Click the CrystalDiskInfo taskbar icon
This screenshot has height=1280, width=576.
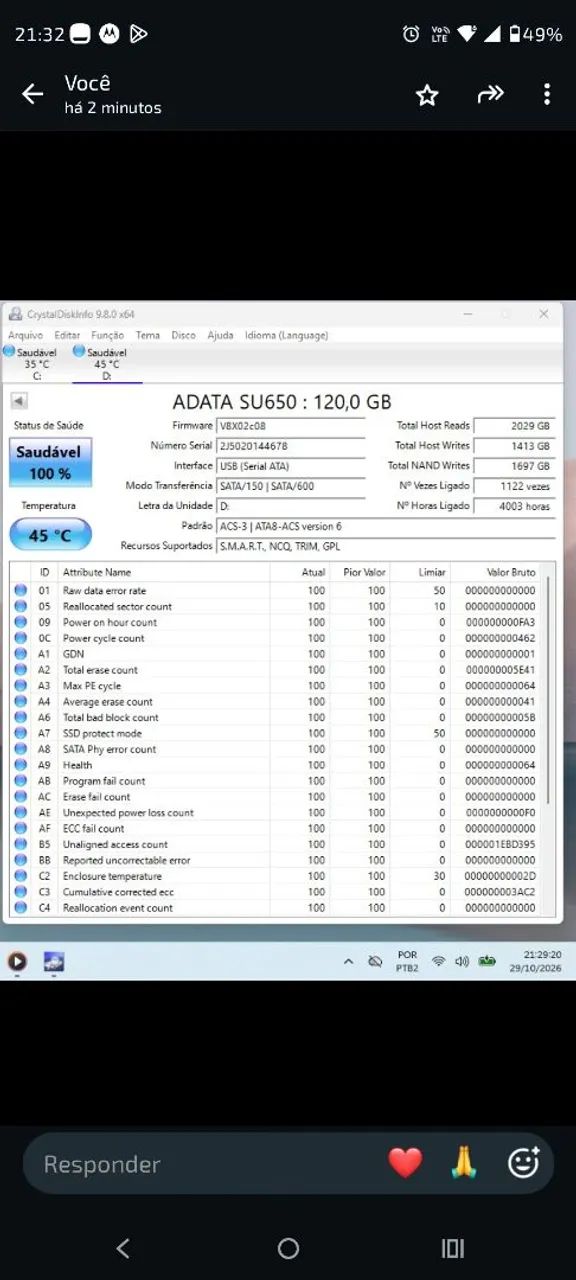click(53, 962)
